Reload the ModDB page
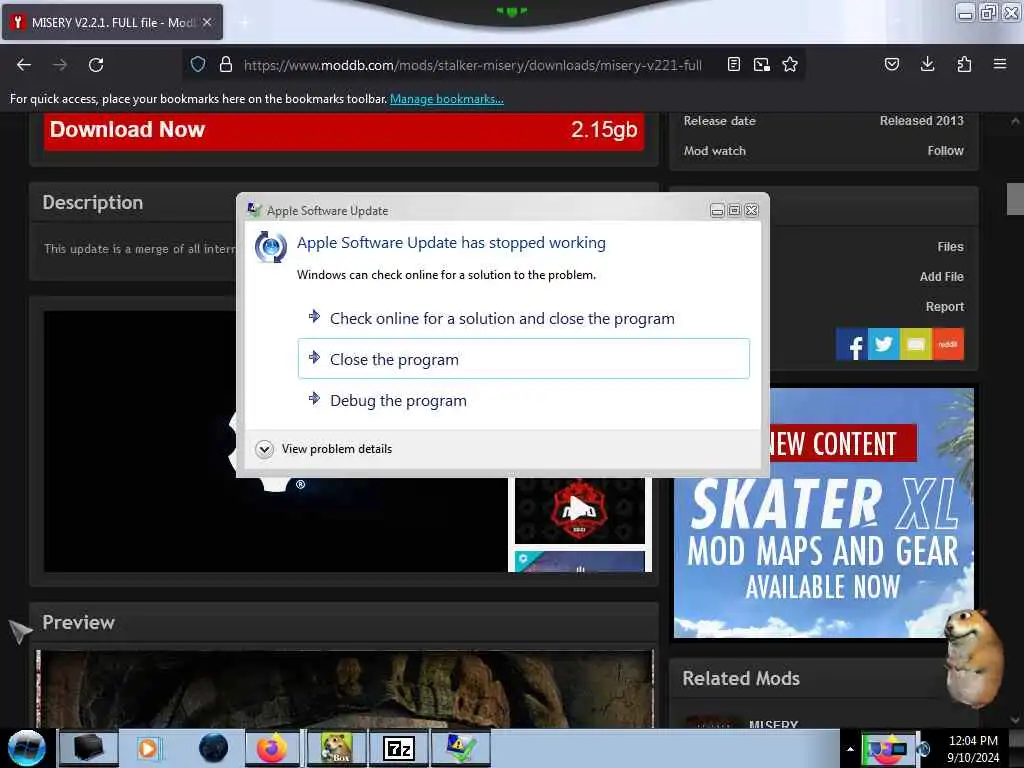The width and height of the screenshot is (1024, 768). 96,65
